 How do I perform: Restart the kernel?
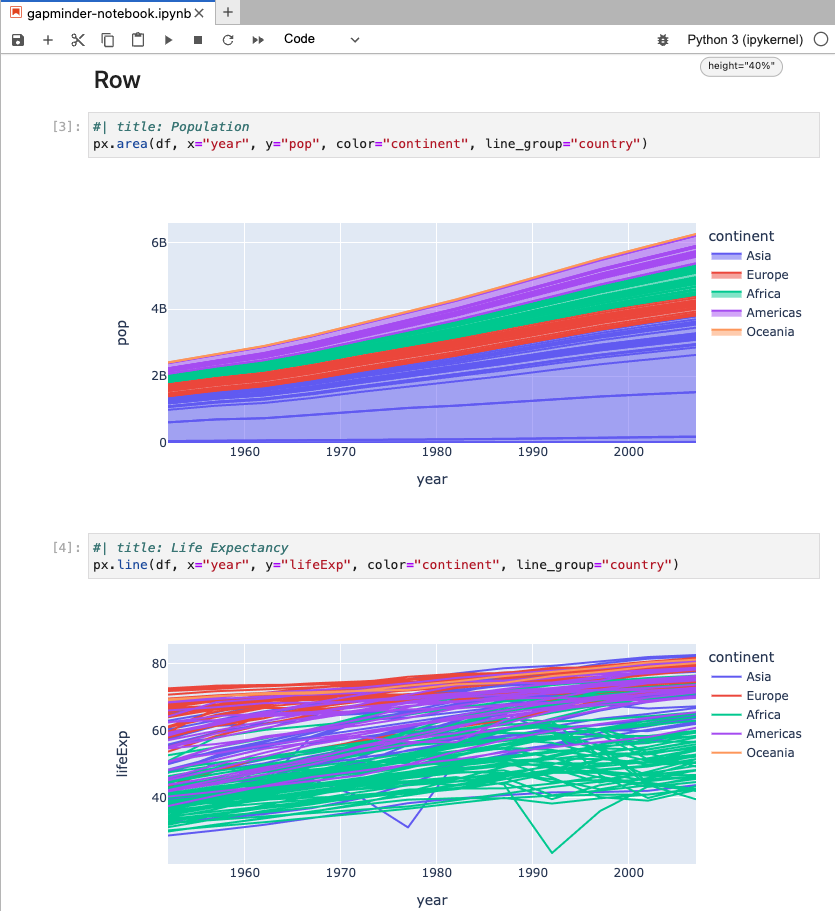click(227, 40)
